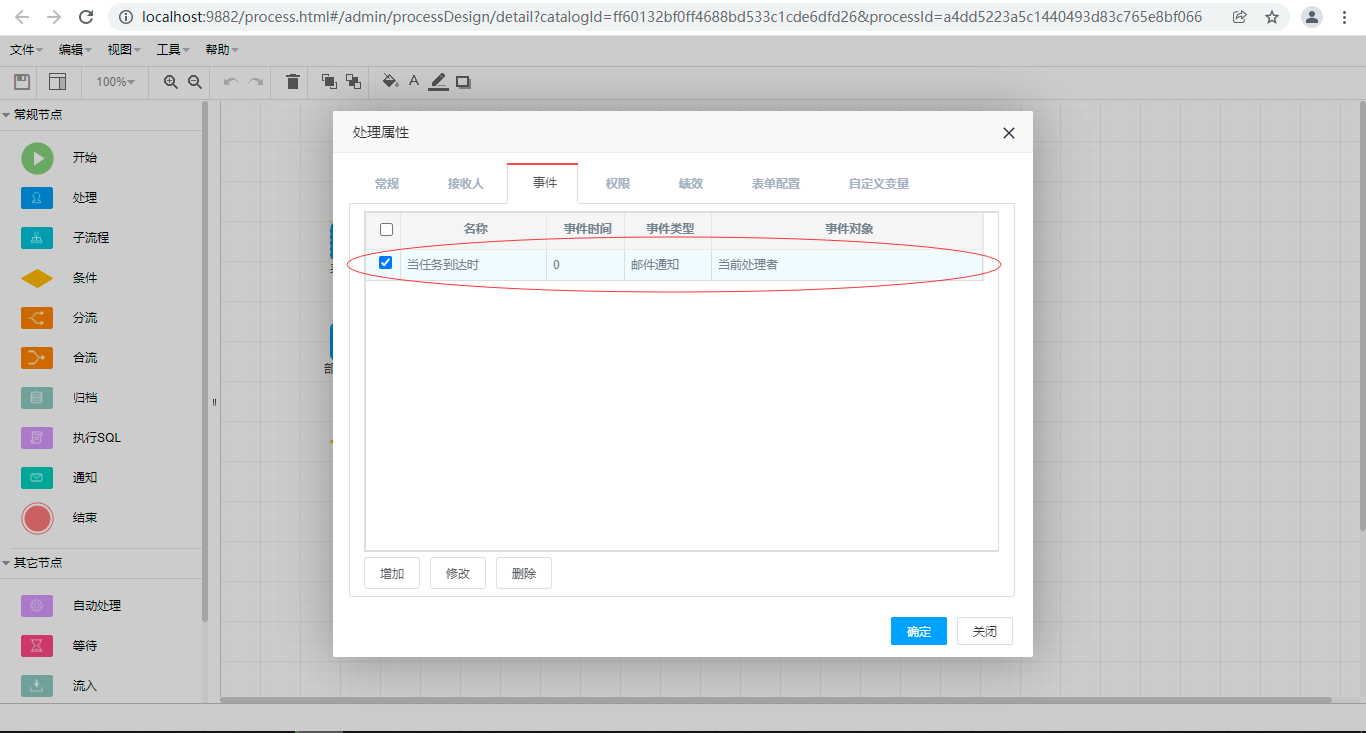This screenshot has height=733, width=1366.
Task: Uncheck the 当任务到达时 row checkbox
Action: point(385,263)
